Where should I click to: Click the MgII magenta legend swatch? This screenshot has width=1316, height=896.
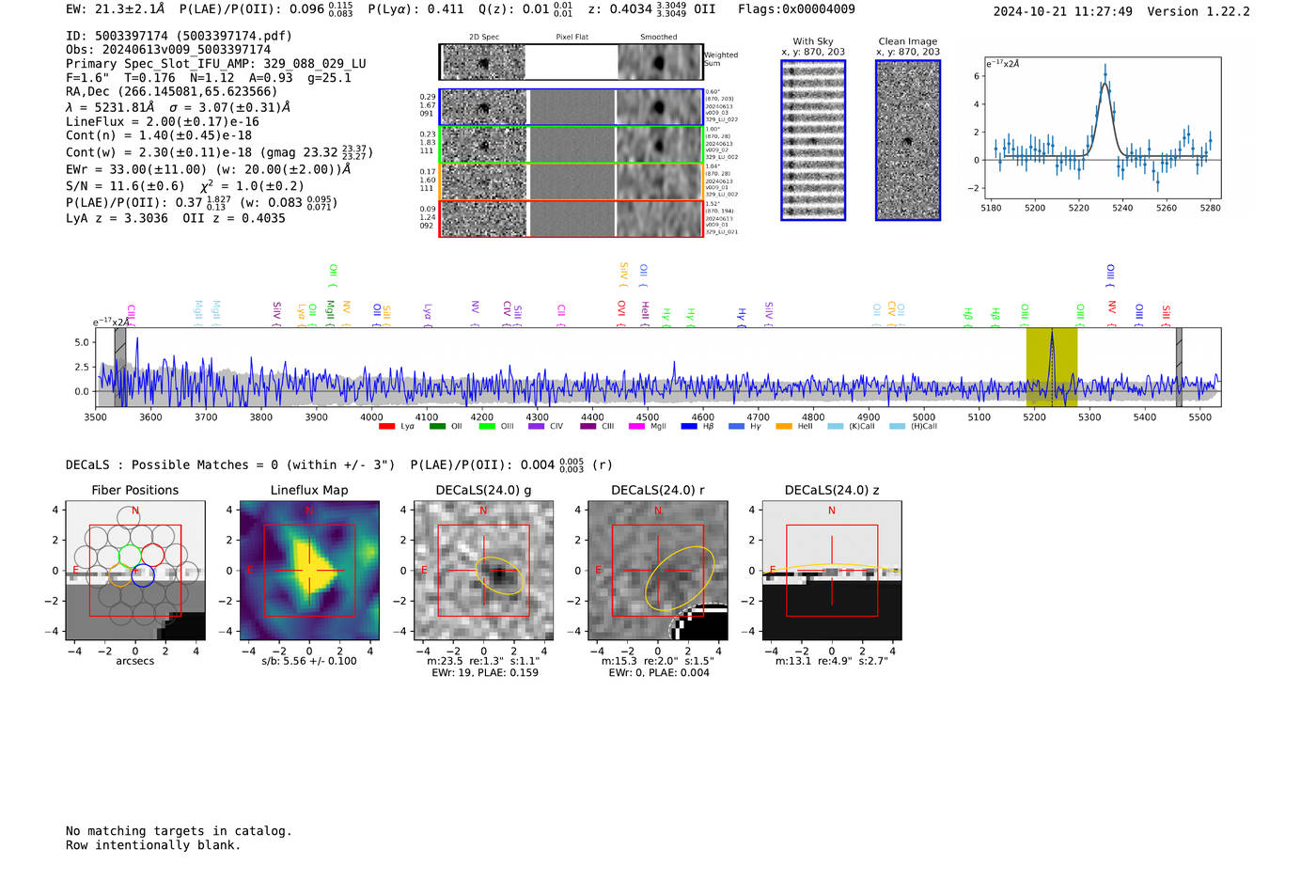(636, 427)
